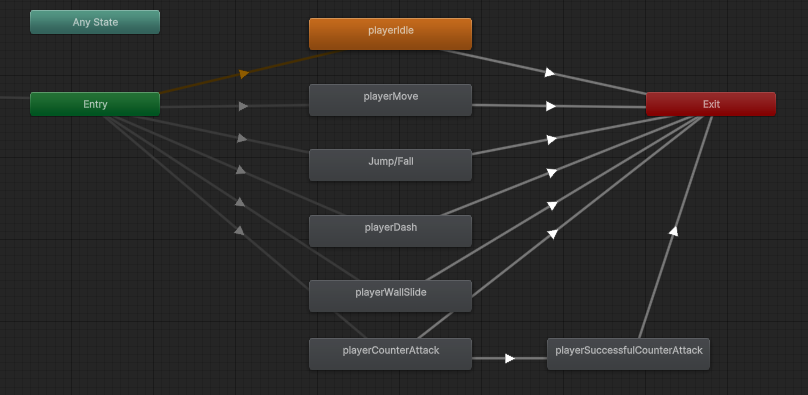This screenshot has height=395, width=808.
Task: Select the playerWallSlide state node
Action: (390, 296)
